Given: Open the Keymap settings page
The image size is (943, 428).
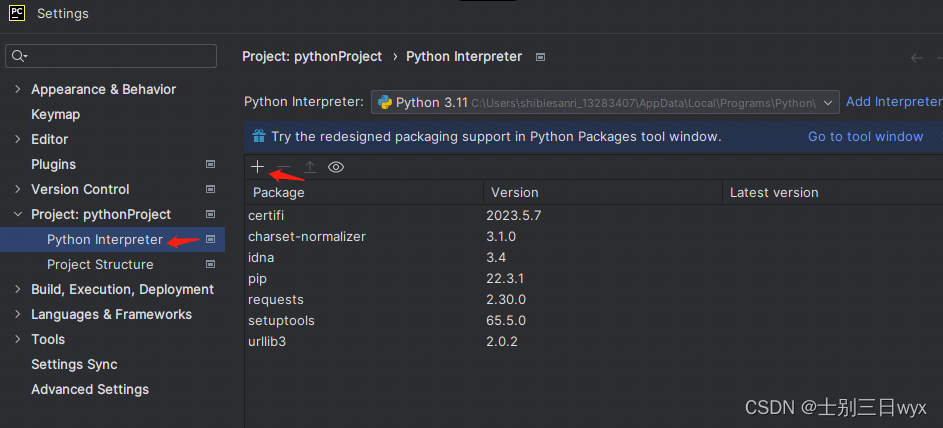Looking at the screenshot, I should click(55, 114).
